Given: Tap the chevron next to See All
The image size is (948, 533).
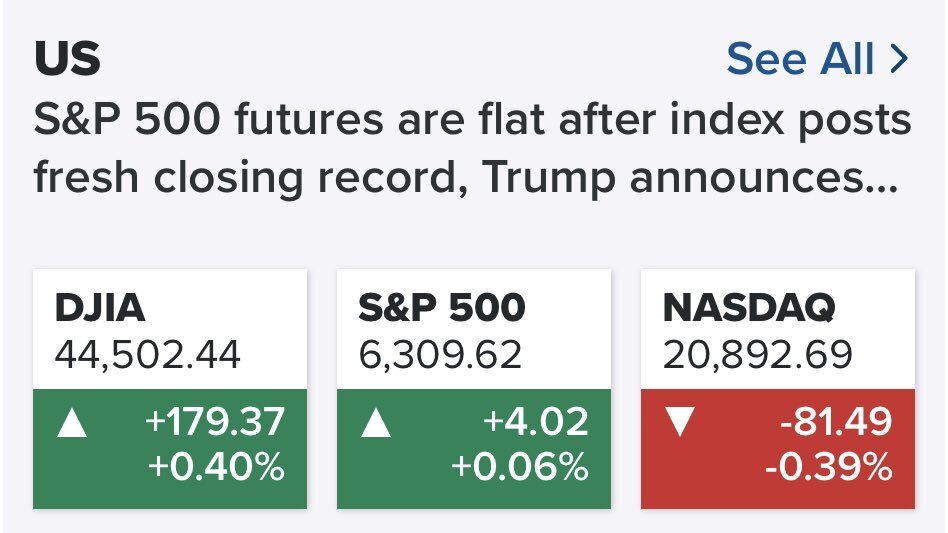Looking at the screenshot, I should (898, 60).
